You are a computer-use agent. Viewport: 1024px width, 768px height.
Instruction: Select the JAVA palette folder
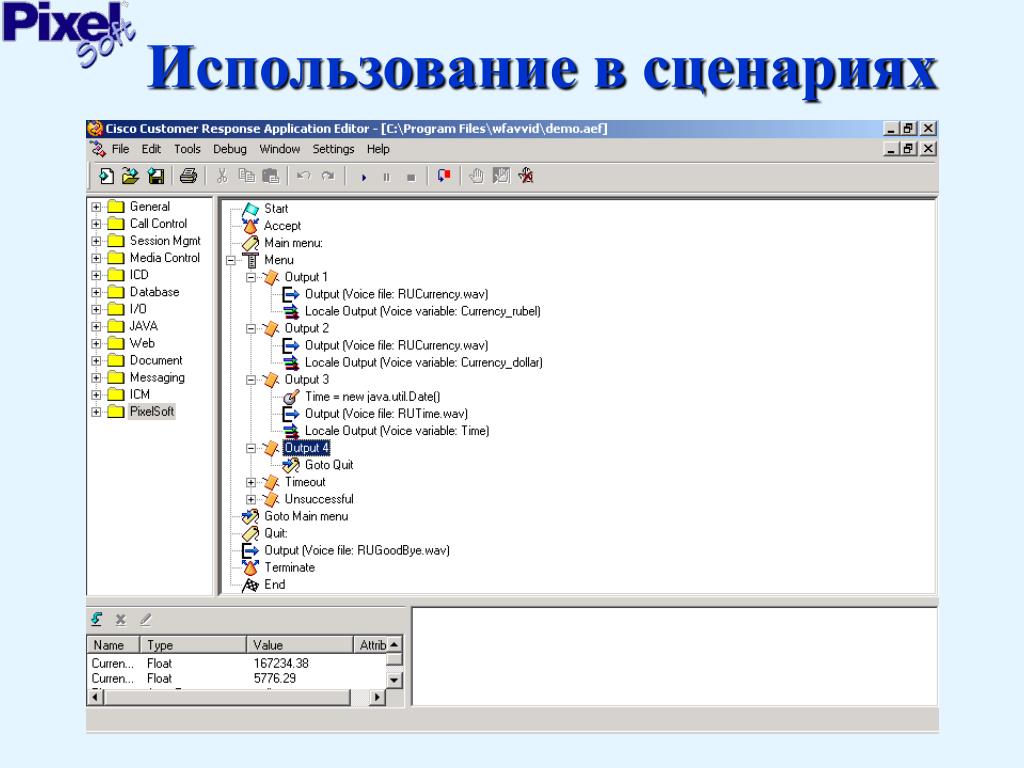pyautogui.click(x=144, y=326)
